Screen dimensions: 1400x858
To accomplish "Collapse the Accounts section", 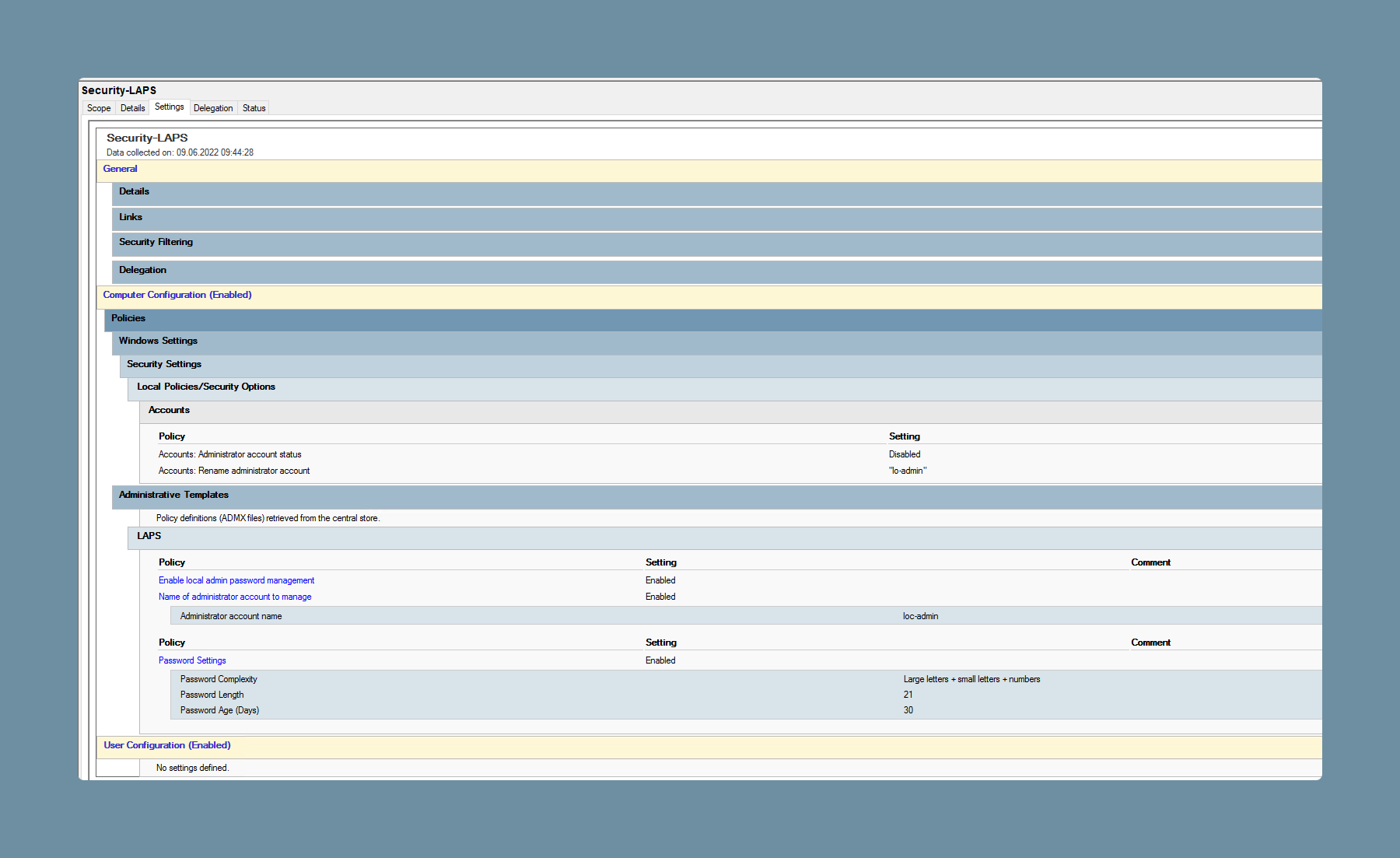I will [x=730, y=412].
